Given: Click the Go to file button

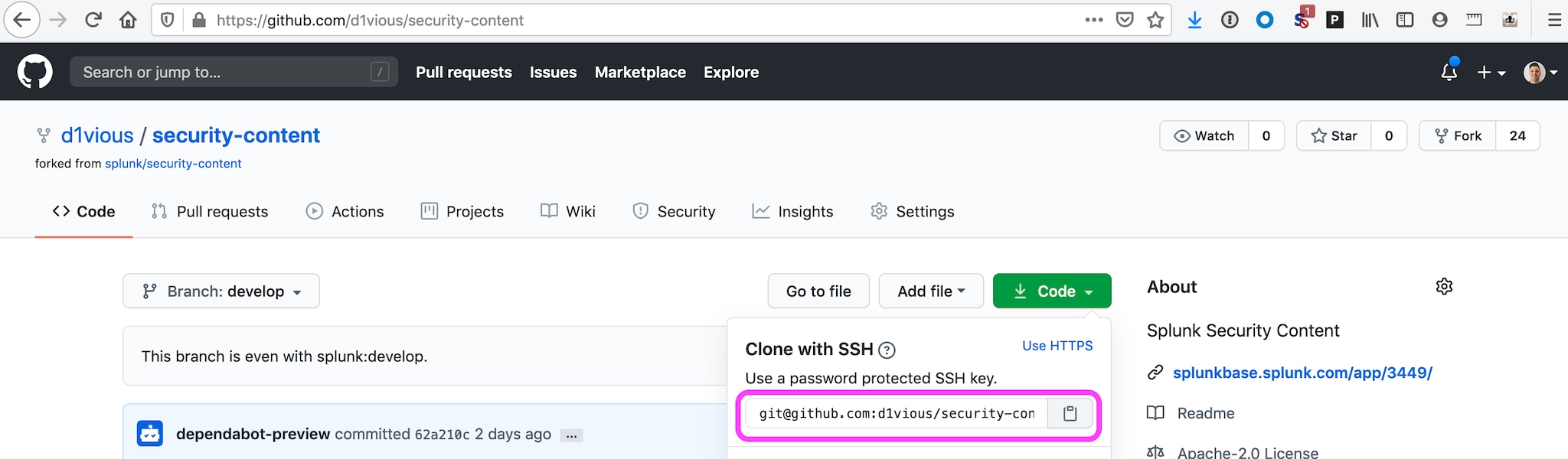Looking at the screenshot, I should pyautogui.click(x=818, y=291).
